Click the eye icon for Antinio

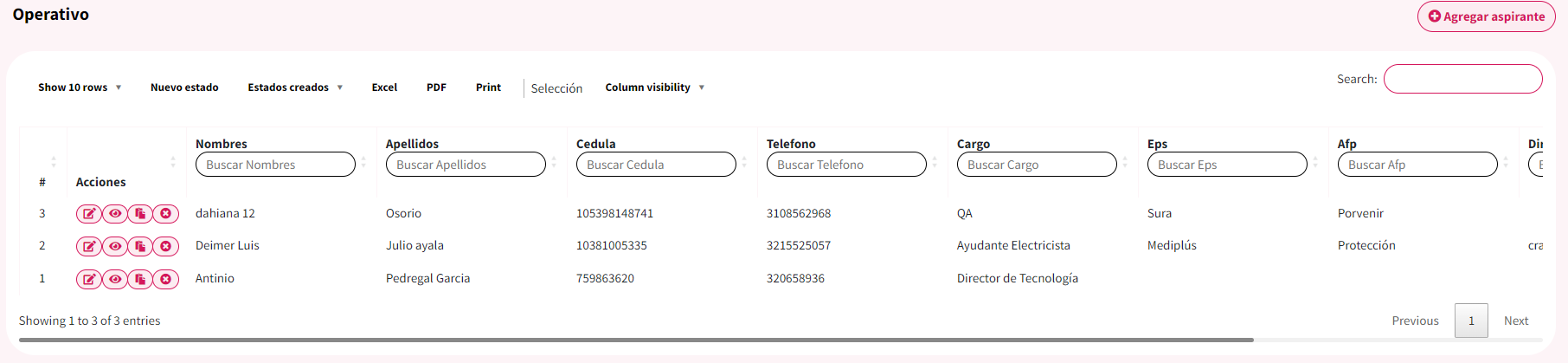[115, 279]
